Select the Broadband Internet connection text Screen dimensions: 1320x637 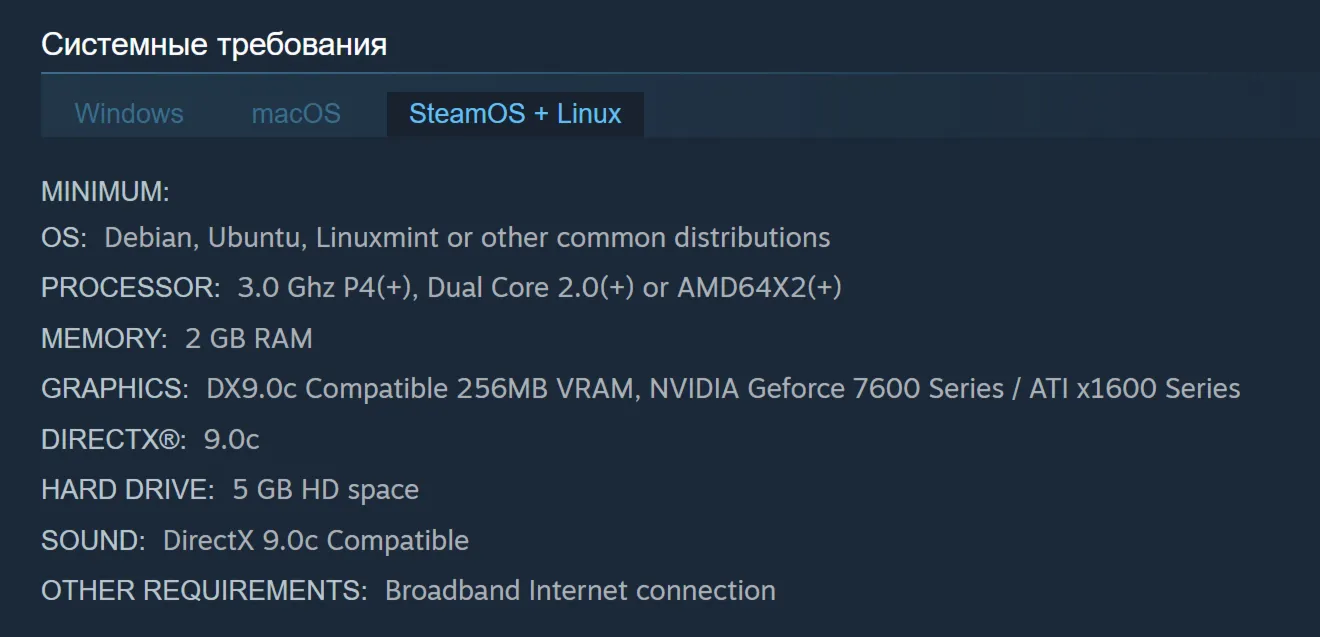580,591
